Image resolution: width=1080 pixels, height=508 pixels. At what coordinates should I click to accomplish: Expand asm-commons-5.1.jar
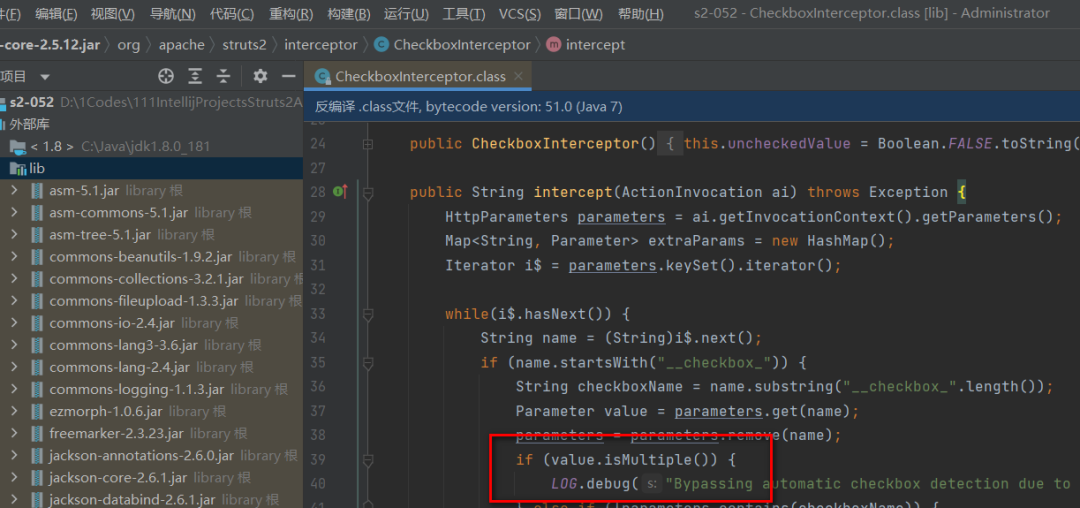tap(14, 213)
